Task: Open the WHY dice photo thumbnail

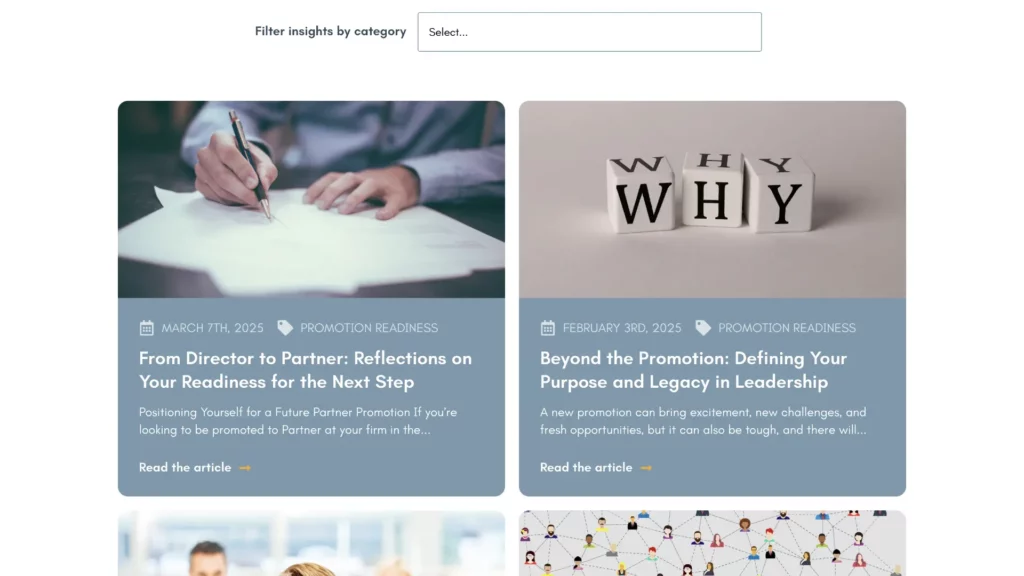Action: coord(712,199)
